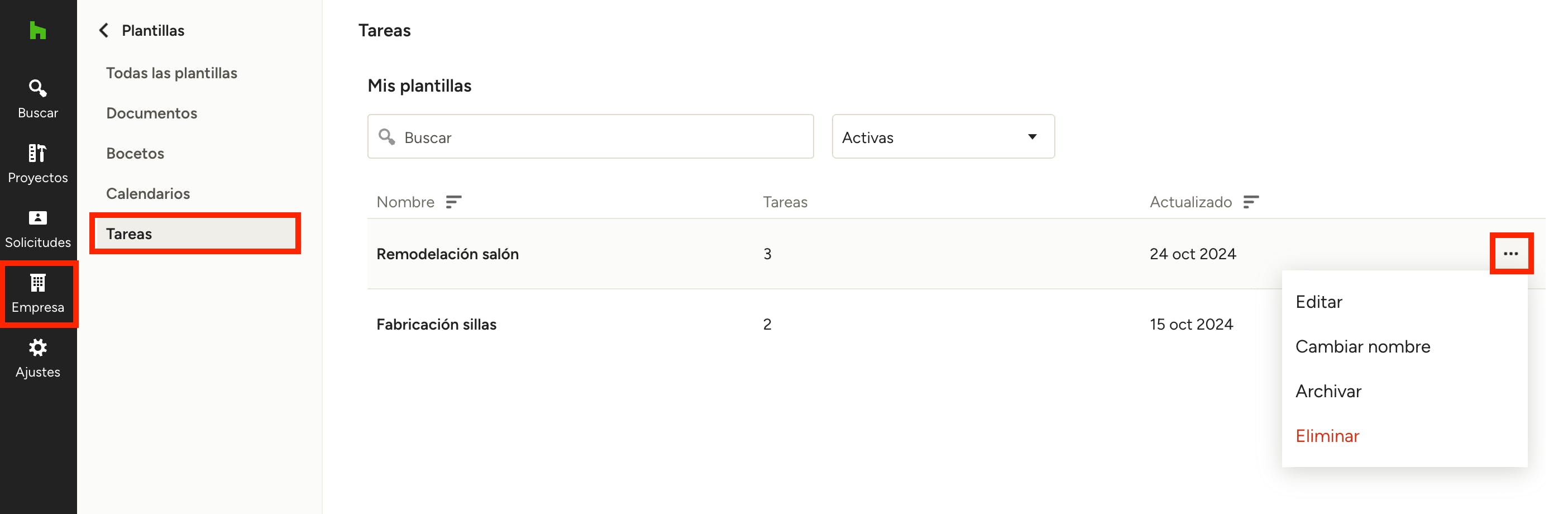The image size is (1568, 514).
Task: Open the Fabricación sillas template
Action: click(437, 324)
